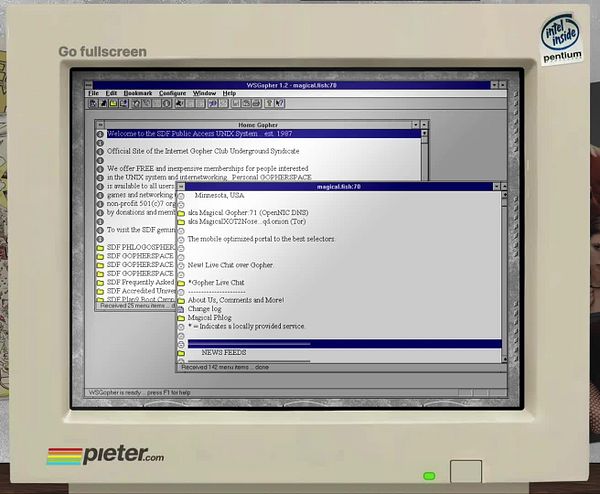Screen dimensions: 600x494
Task: Click the circled info toolbar icon
Action: coord(166,103)
